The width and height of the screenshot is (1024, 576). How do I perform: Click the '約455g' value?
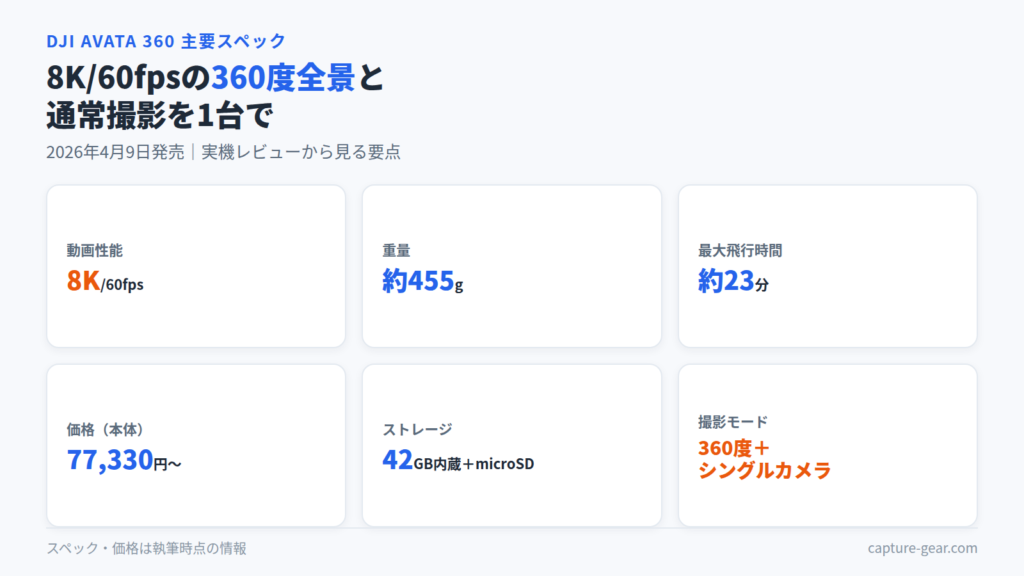[423, 281]
